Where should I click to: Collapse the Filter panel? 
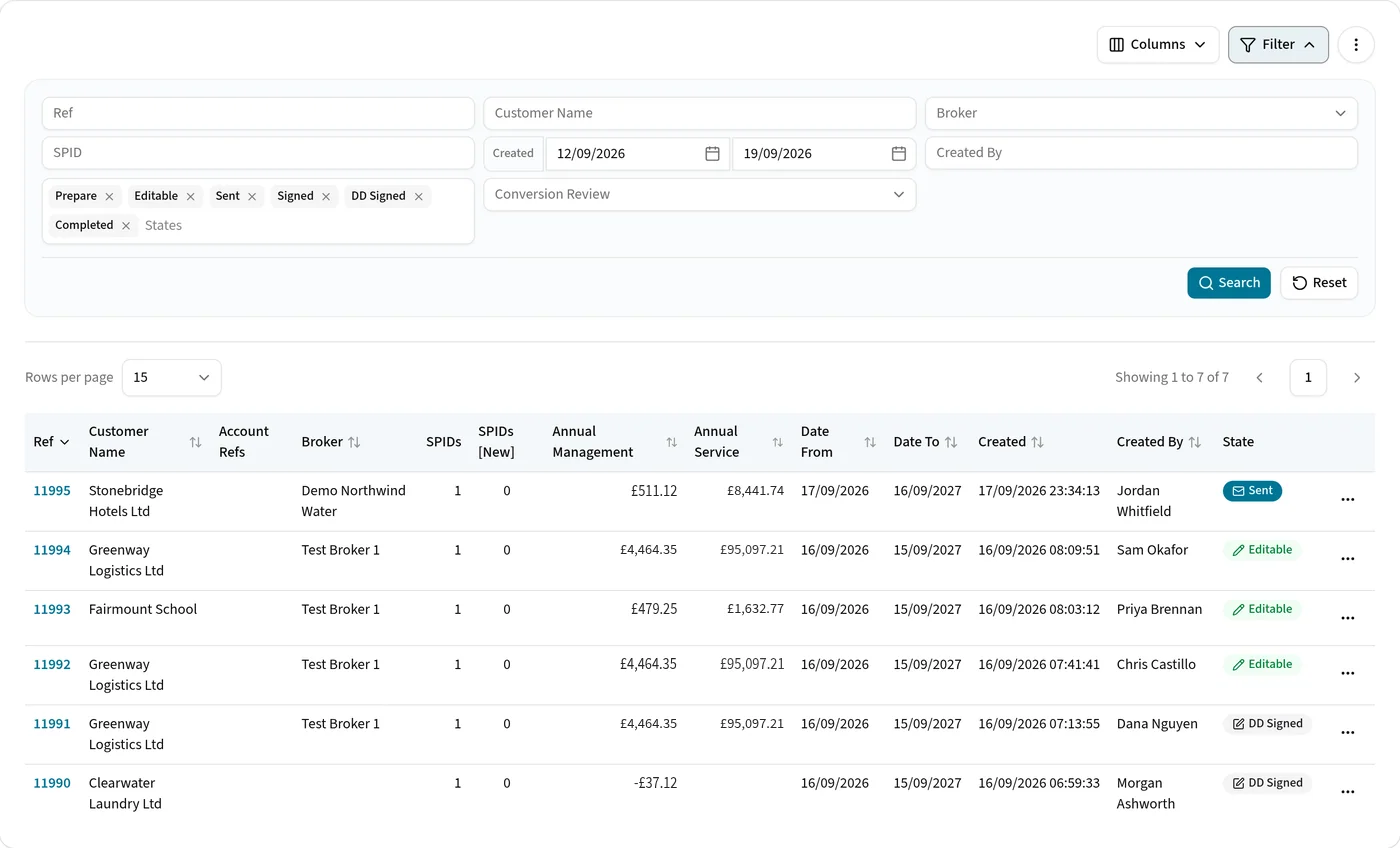1278,45
